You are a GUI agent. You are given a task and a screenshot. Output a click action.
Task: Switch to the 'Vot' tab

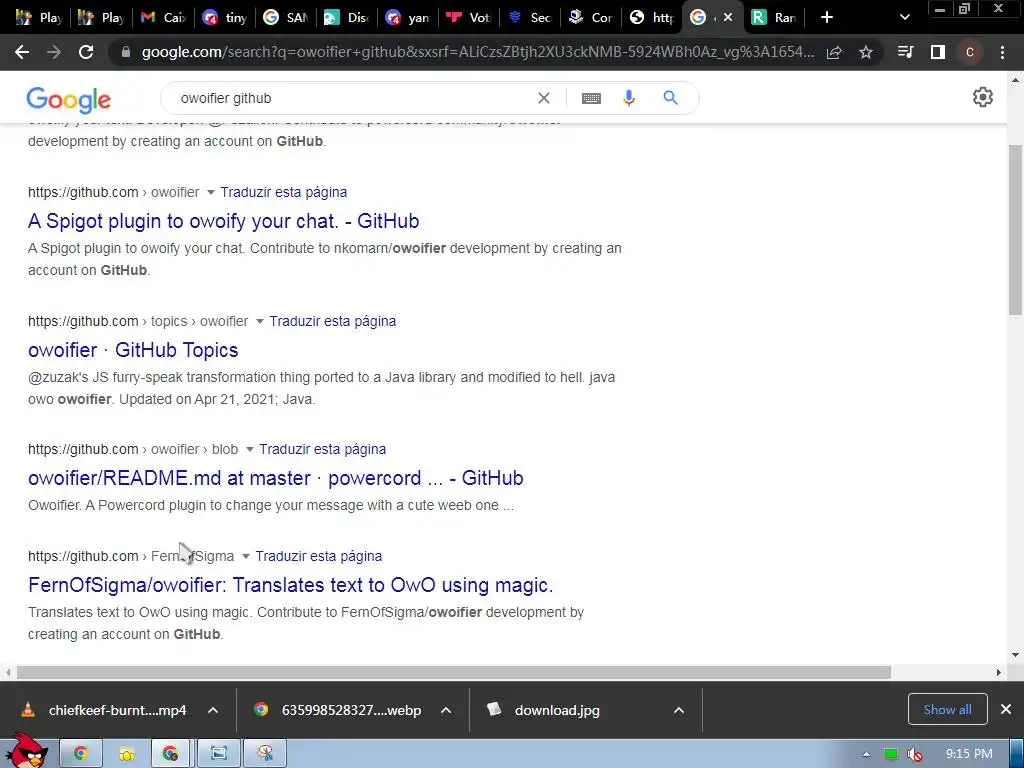(469, 17)
